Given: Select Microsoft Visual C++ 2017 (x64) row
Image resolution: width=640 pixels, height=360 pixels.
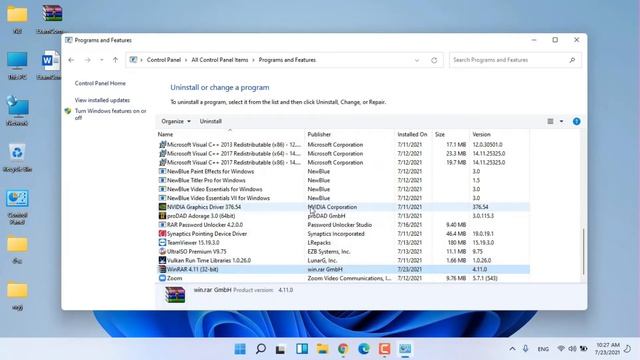Looking at the screenshot, I should tap(343, 153).
